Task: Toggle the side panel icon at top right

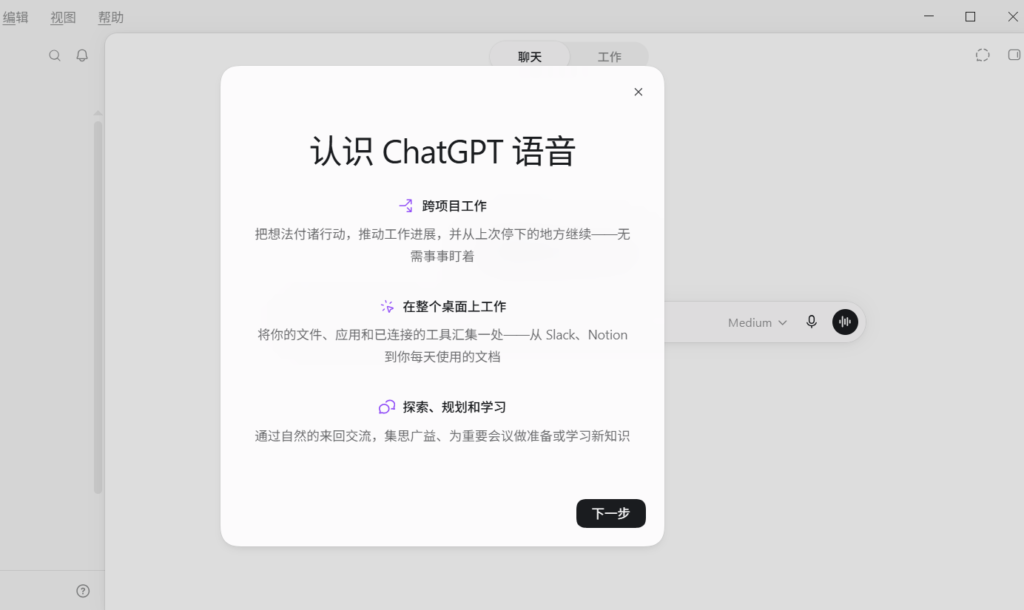Action: (x=1014, y=55)
